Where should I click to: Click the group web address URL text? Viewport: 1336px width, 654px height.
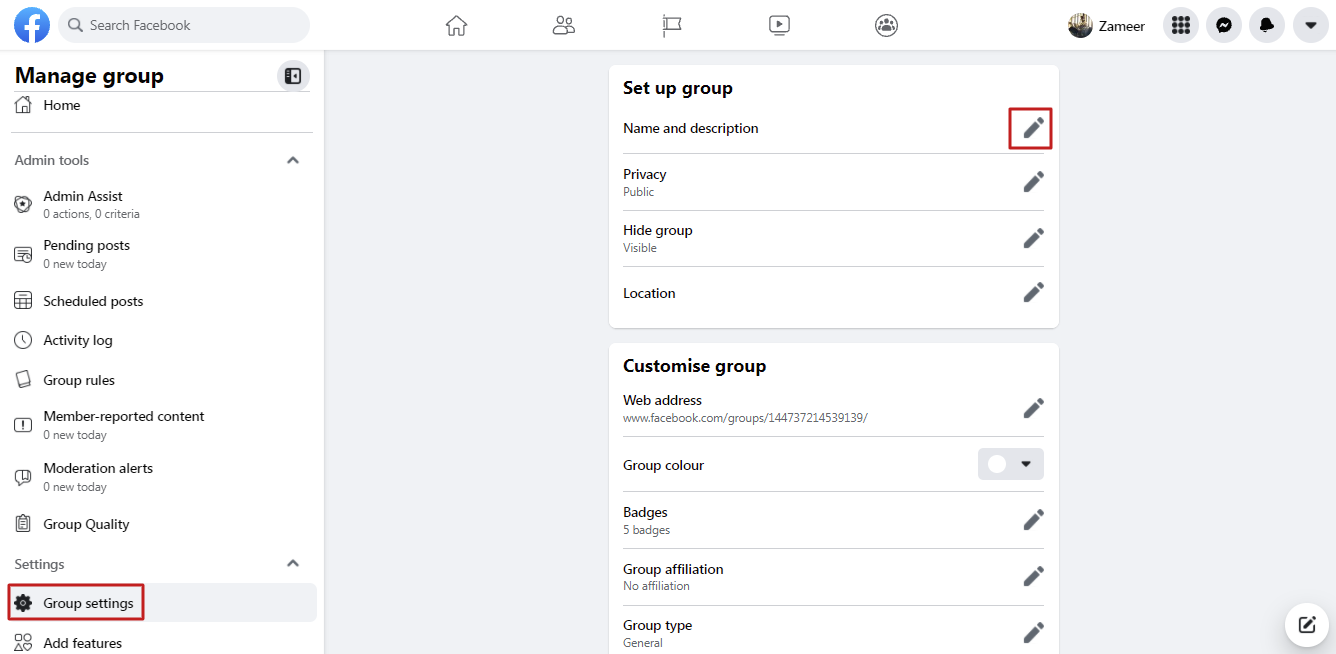click(x=745, y=418)
